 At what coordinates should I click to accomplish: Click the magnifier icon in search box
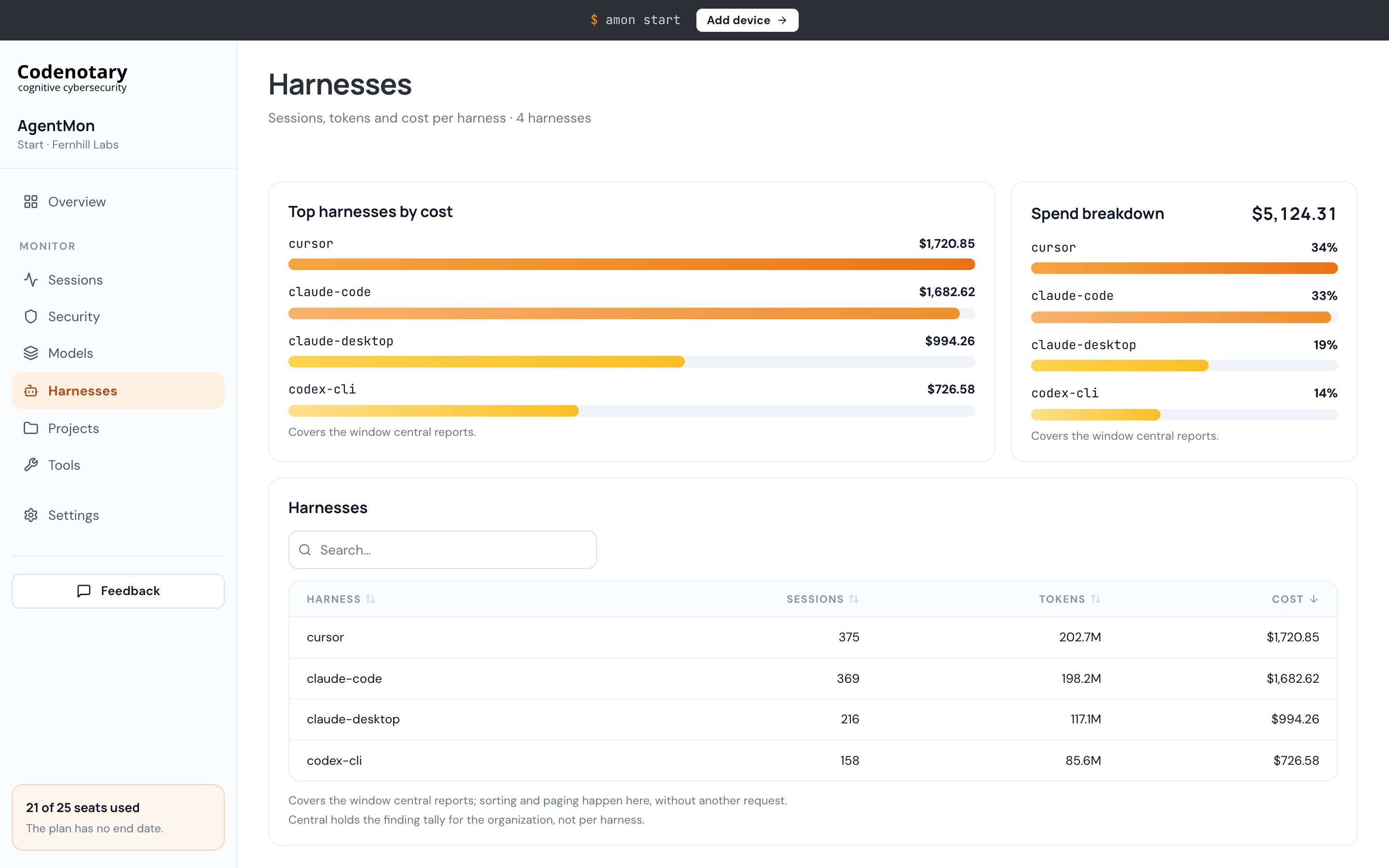click(x=305, y=550)
